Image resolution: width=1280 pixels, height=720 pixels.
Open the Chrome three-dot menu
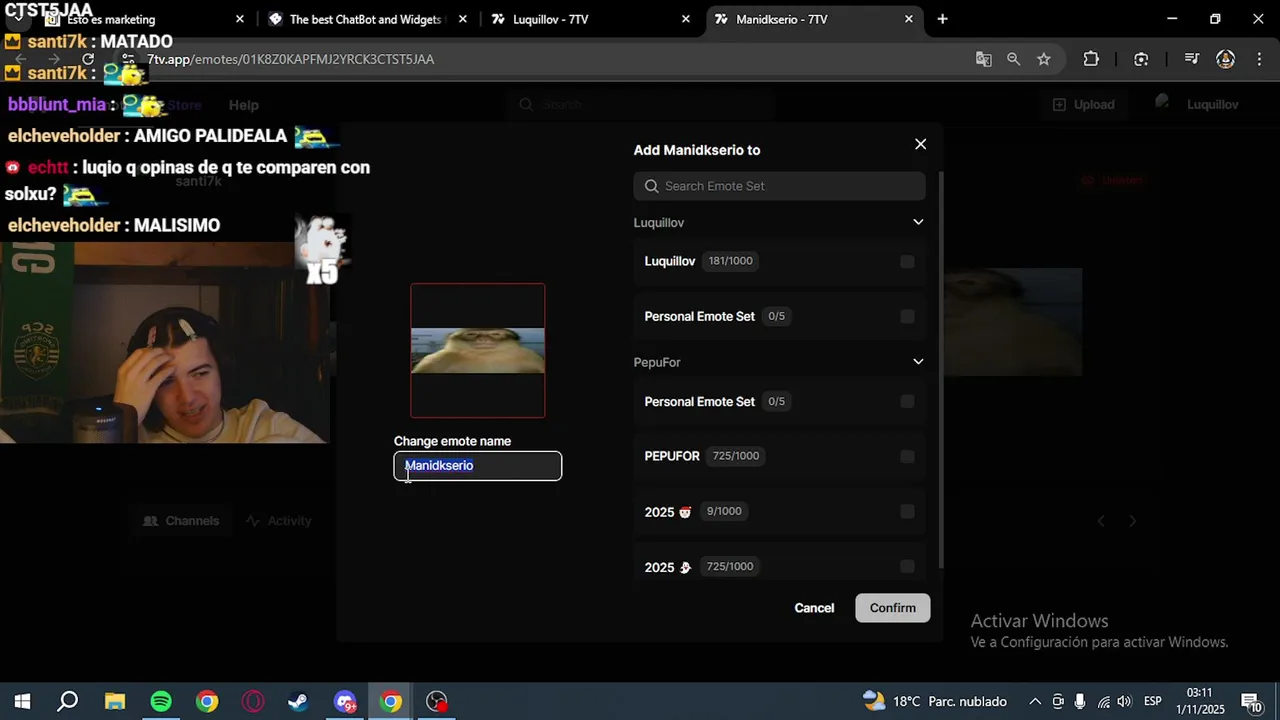point(1258,59)
